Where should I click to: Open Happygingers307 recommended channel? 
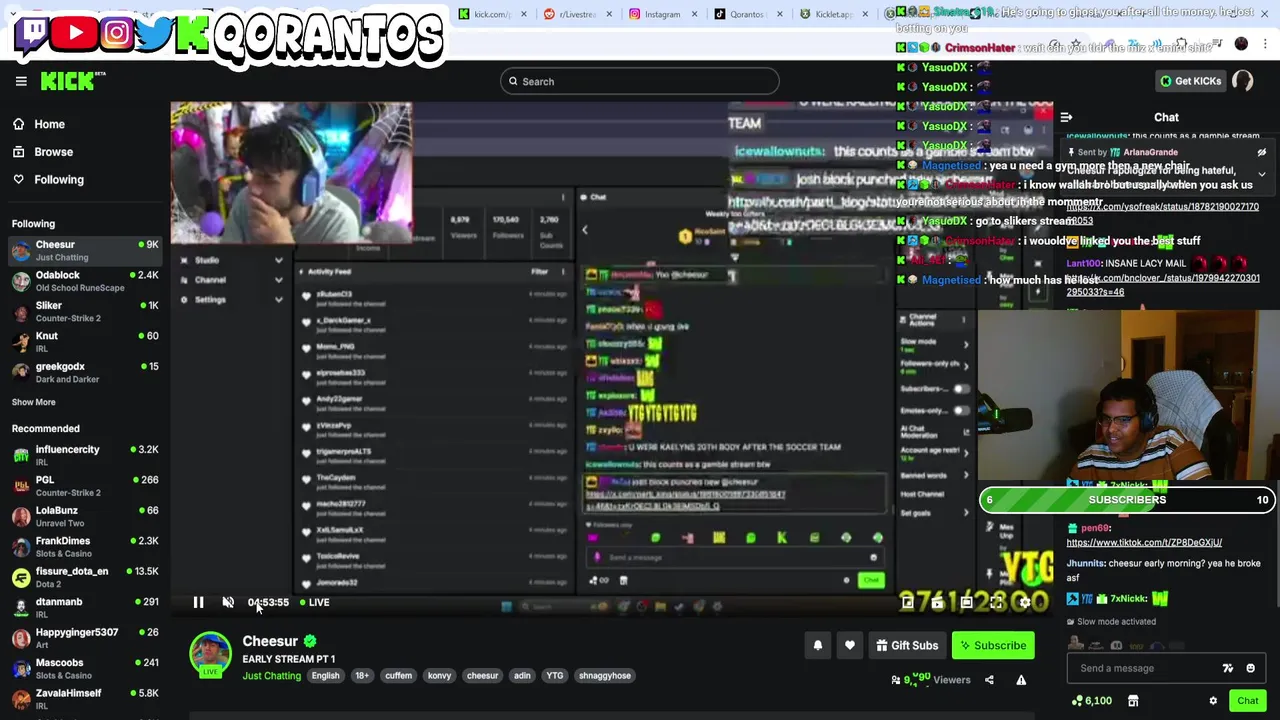(85, 638)
